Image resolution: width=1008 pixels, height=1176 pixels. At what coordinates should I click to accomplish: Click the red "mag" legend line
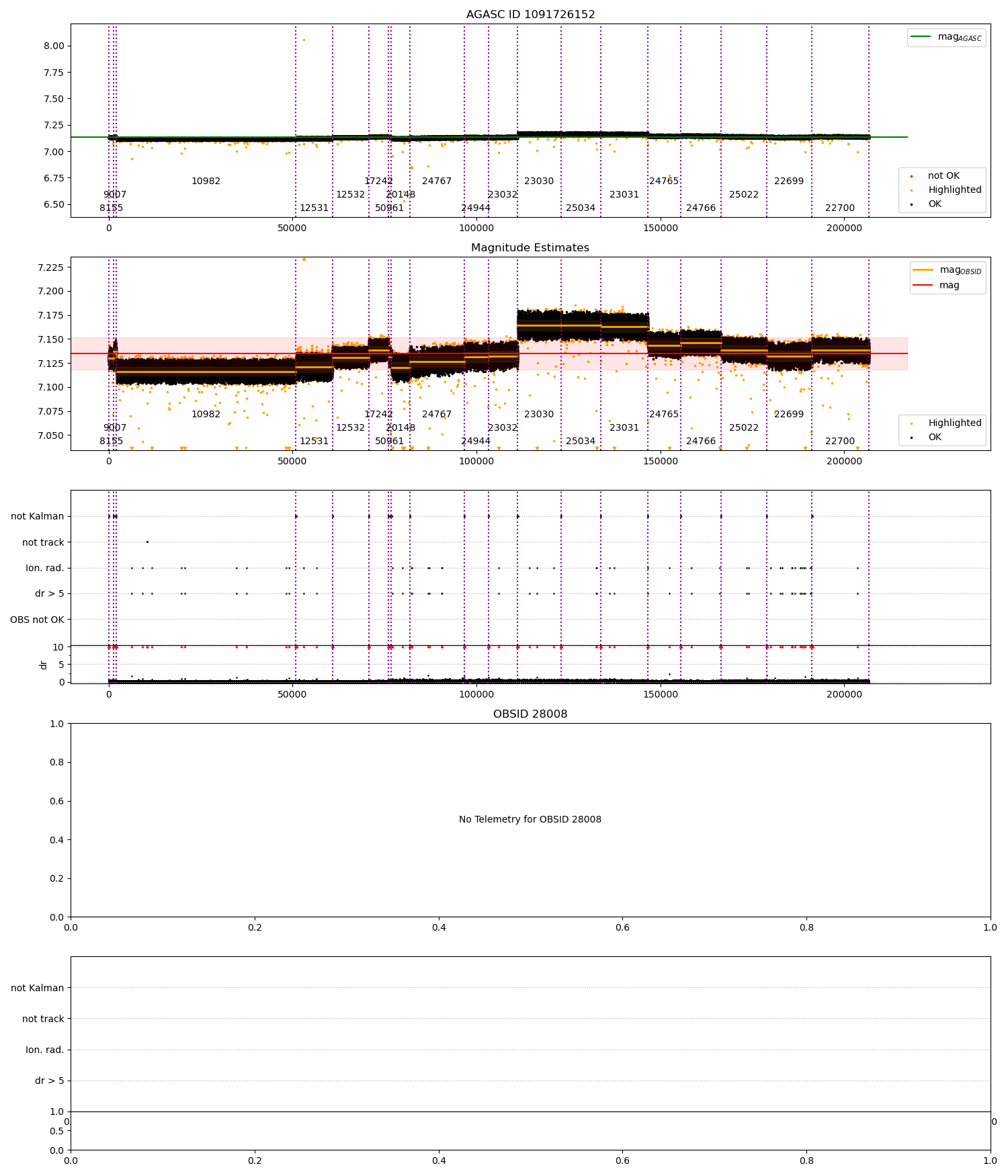tap(923, 286)
